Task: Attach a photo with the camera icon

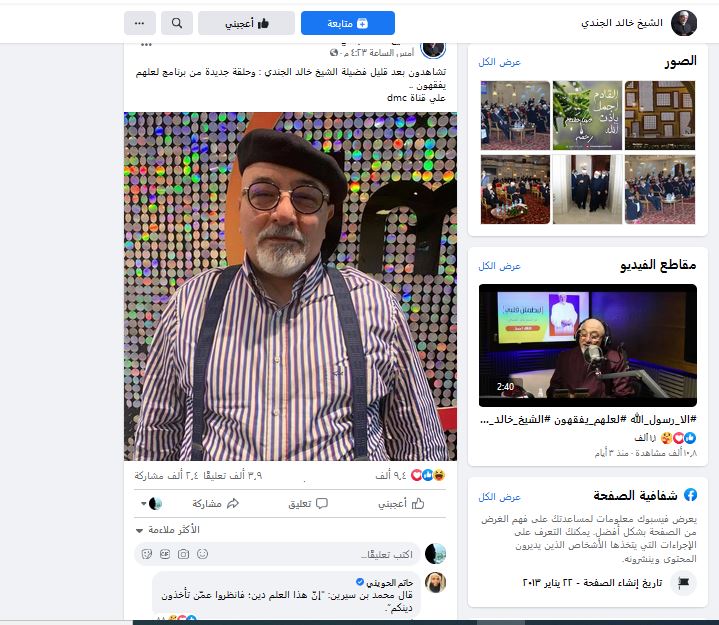Action: coord(183,554)
